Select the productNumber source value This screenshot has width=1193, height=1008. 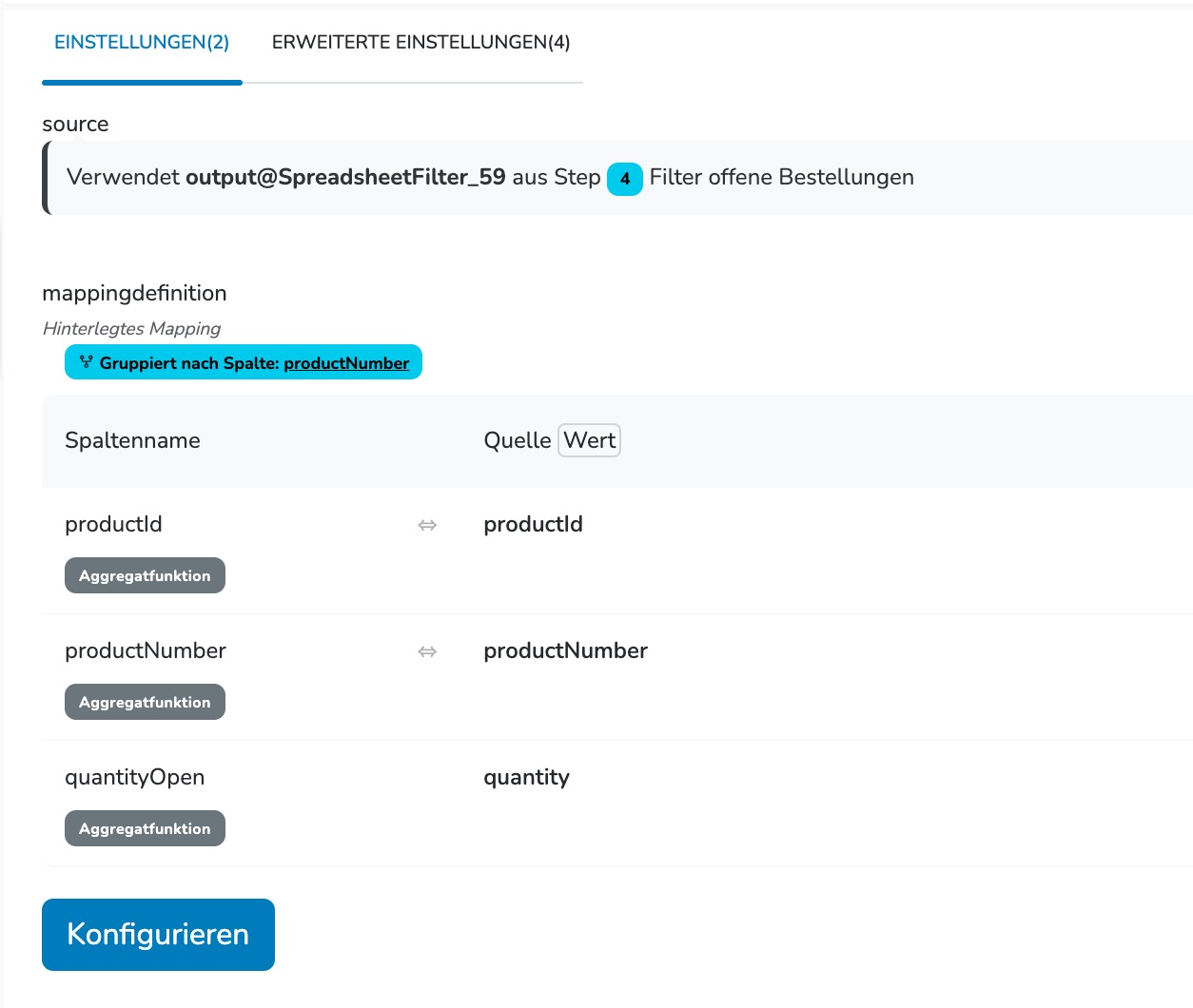tap(565, 650)
